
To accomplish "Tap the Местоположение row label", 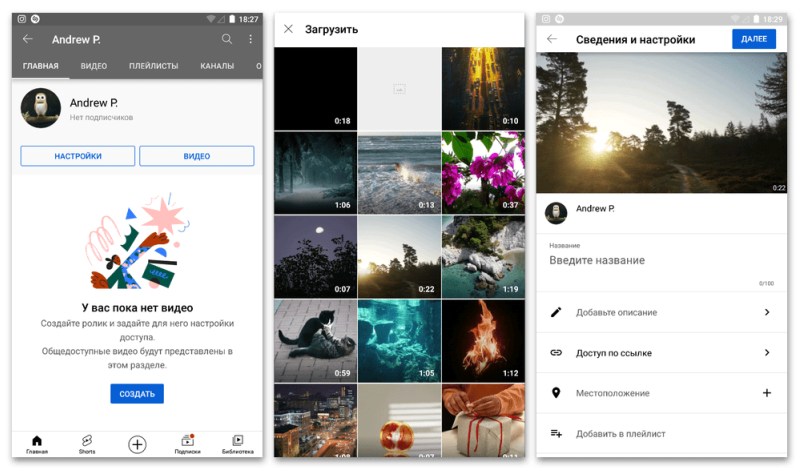I will pyautogui.click(x=613, y=393).
